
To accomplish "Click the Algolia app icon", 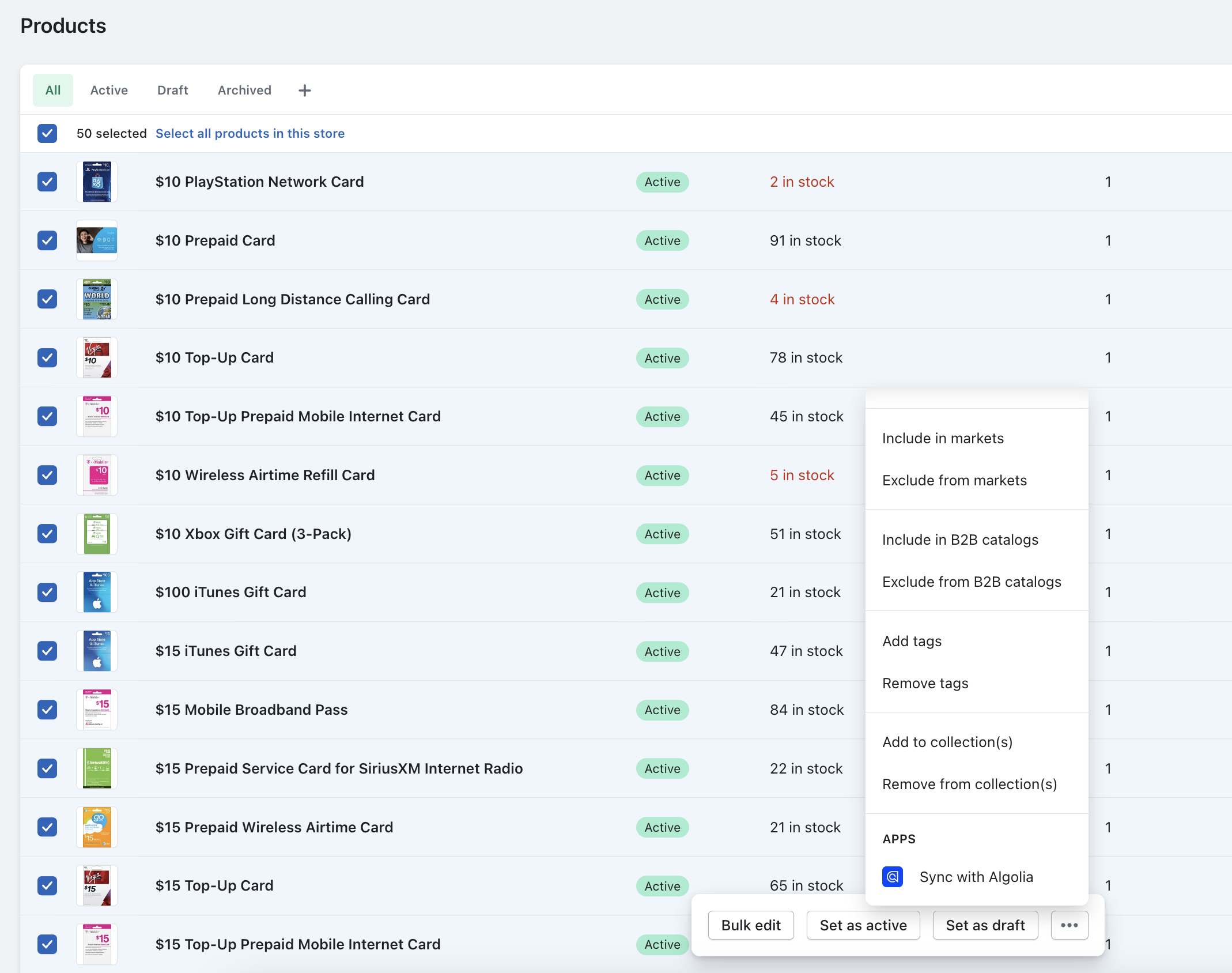I will click(x=893, y=877).
